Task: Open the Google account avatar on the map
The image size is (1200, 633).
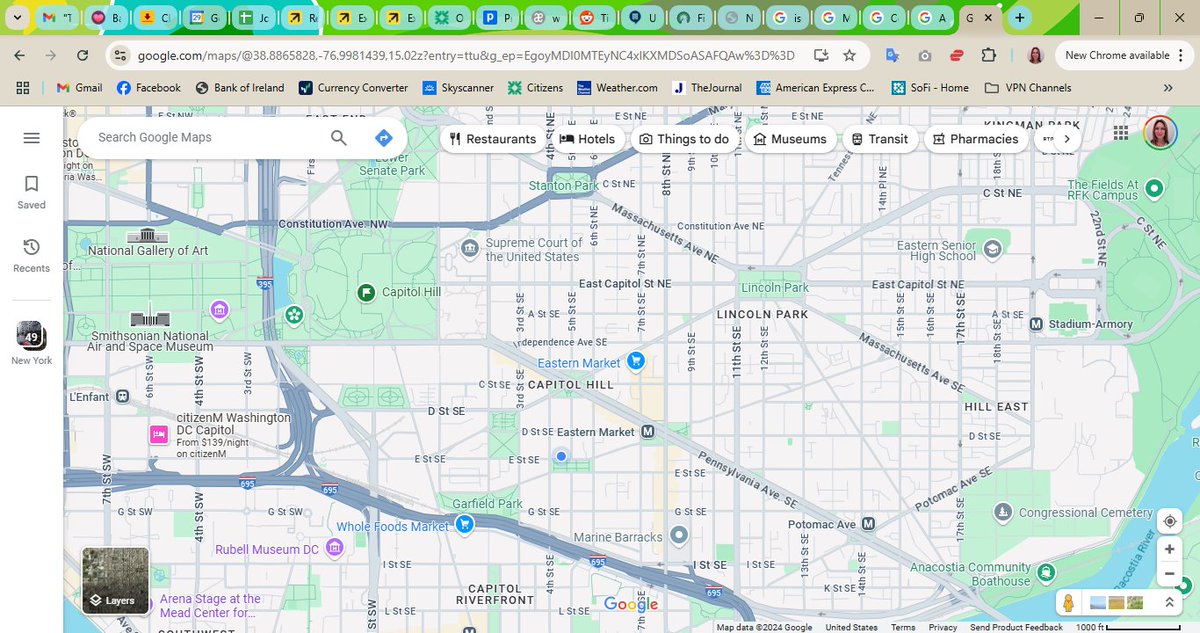Action: (x=1160, y=132)
